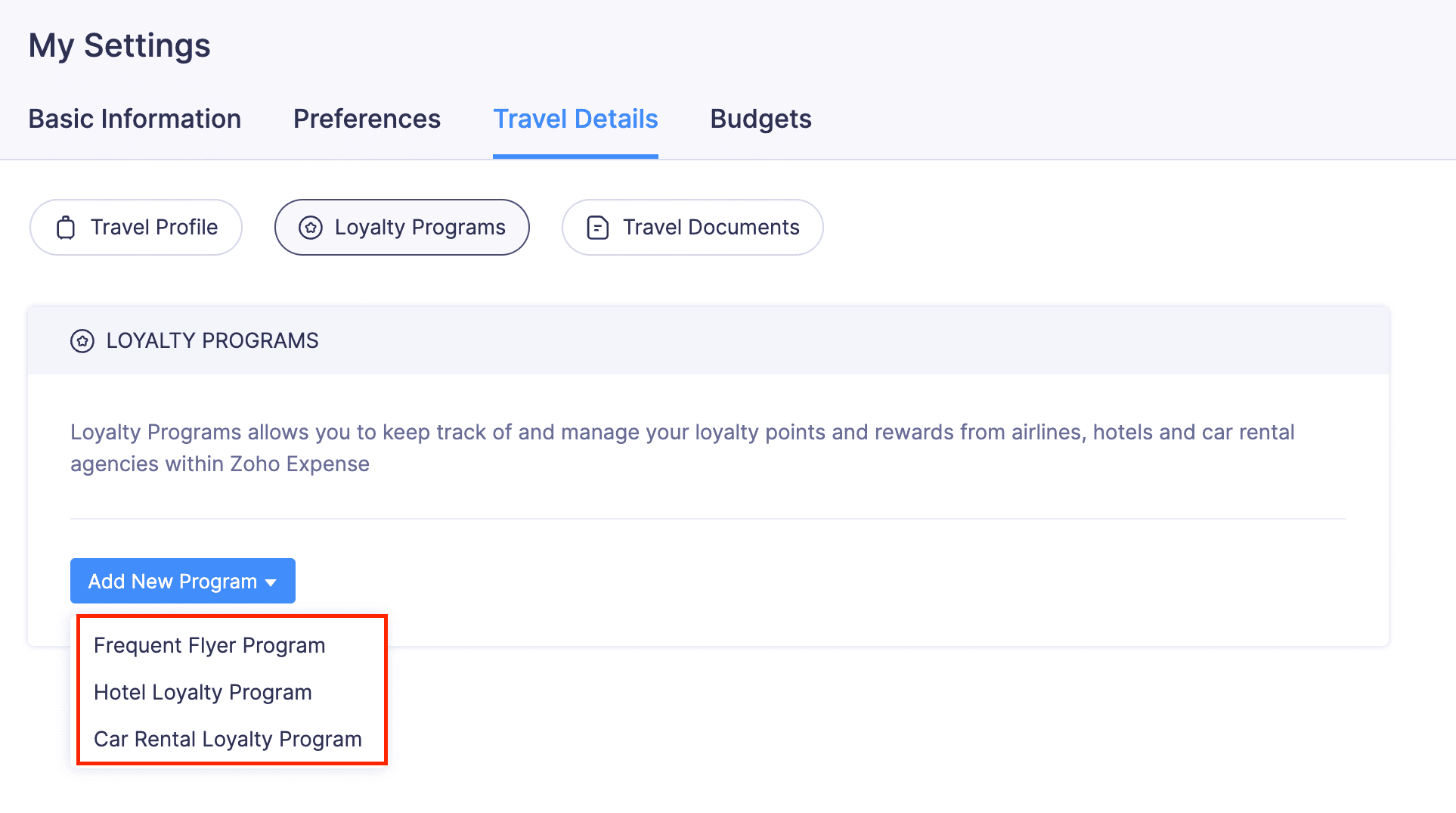Image resolution: width=1456 pixels, height=813 pixels.
Task: Switch to the Basic Information tab
Action: pos(134,119)
